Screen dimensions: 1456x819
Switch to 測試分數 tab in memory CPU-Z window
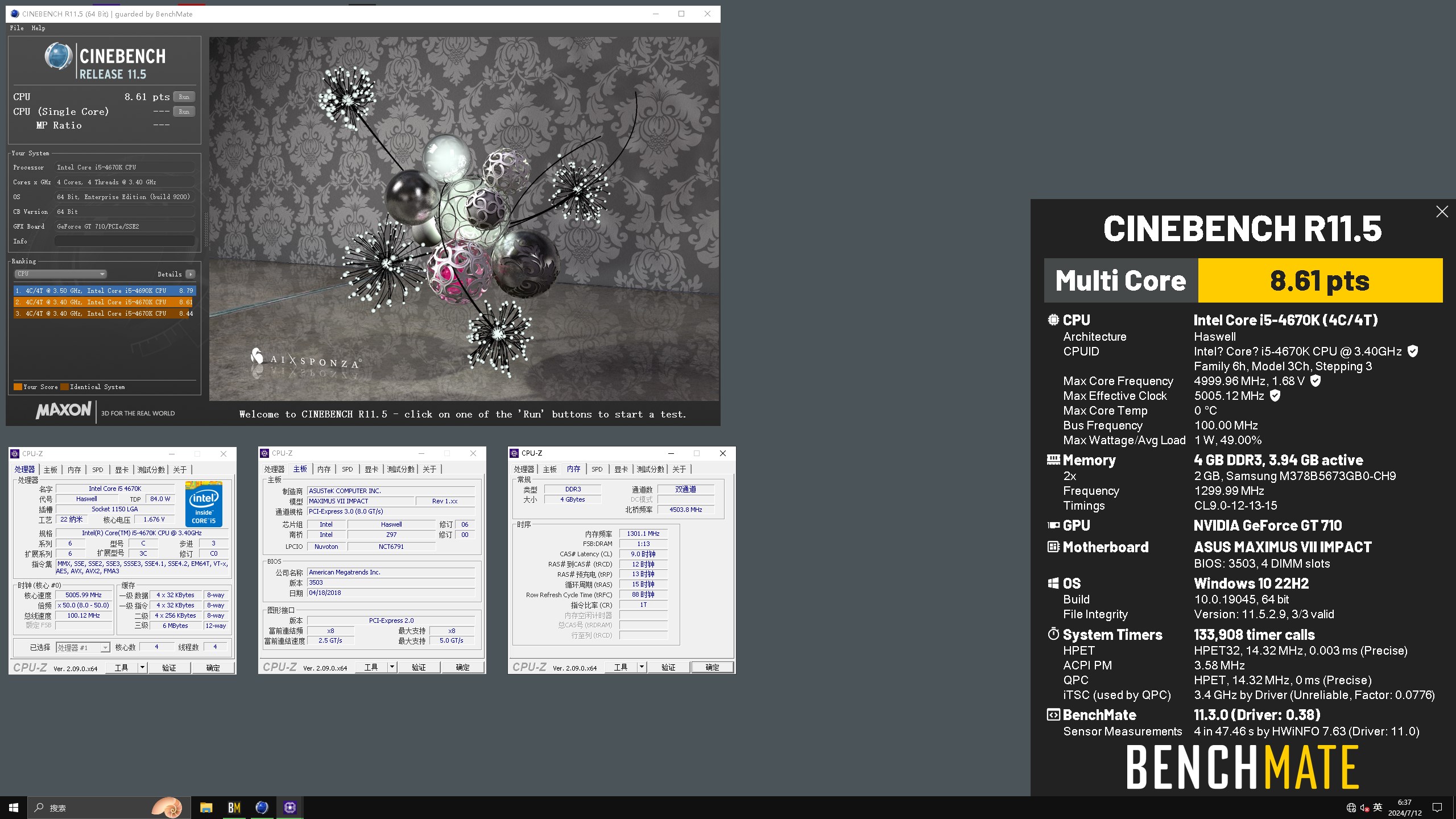[x=651, y=469]
